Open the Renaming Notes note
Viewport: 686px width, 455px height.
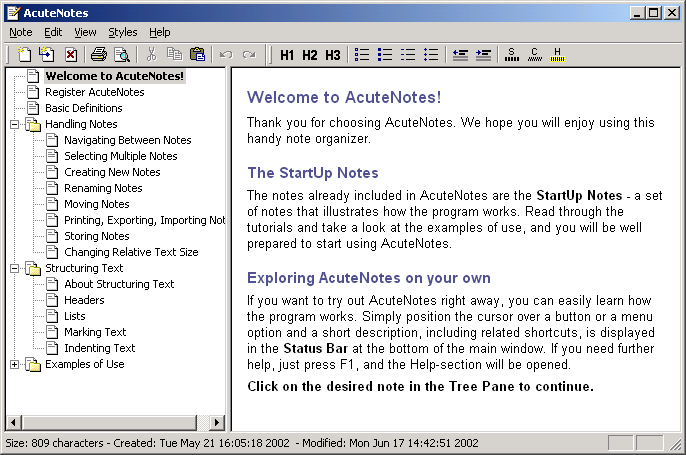(x=103, y=188)
